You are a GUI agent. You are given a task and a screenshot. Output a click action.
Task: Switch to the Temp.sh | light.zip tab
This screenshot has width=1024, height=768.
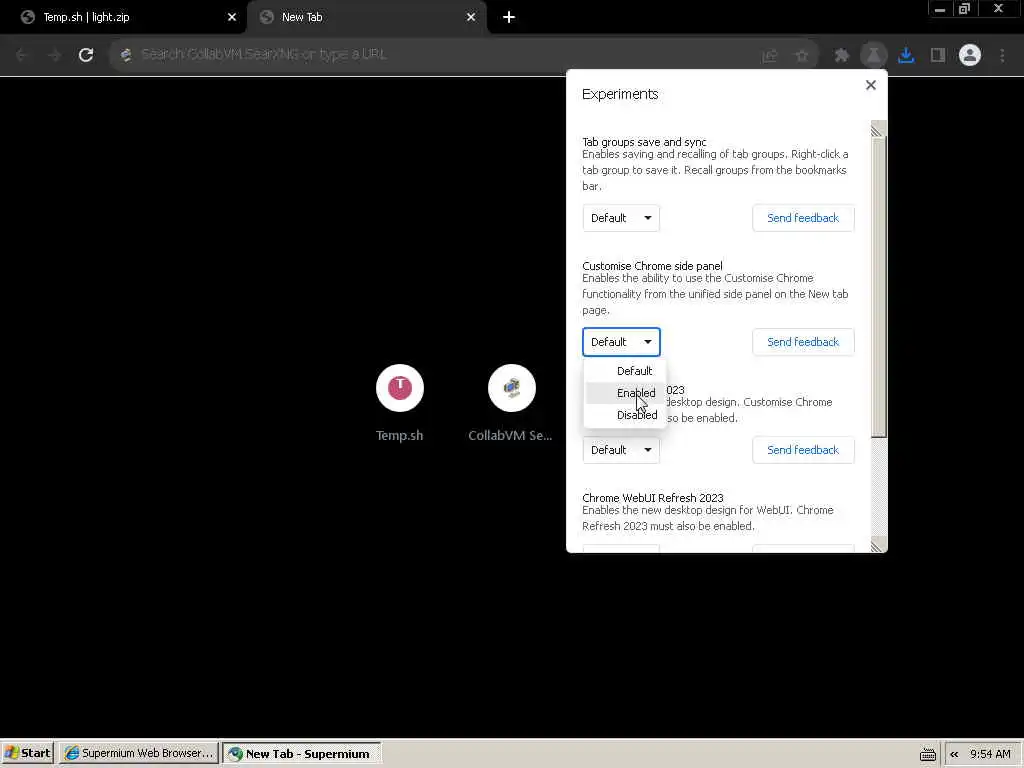point(123,17)
